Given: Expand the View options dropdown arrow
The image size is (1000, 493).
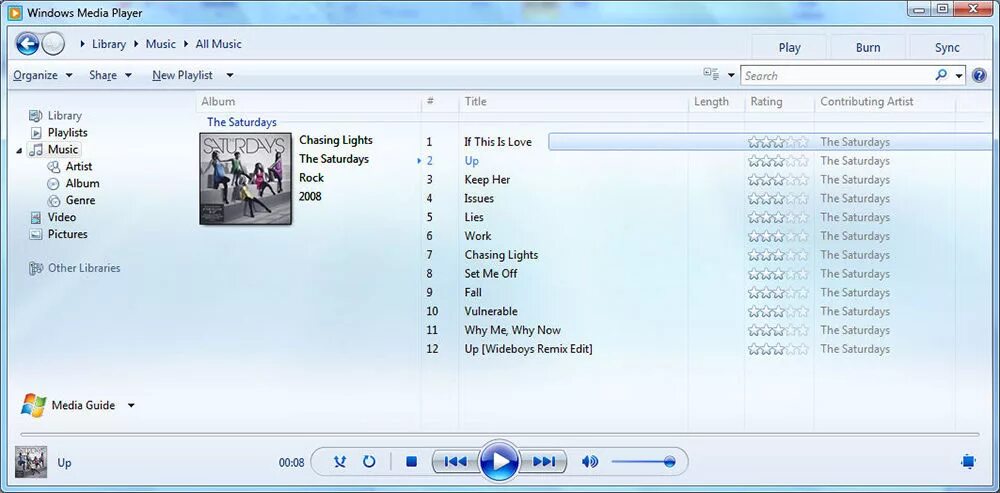Looking at the screenshot, I should pyautogui.click(x=731, y=75).
